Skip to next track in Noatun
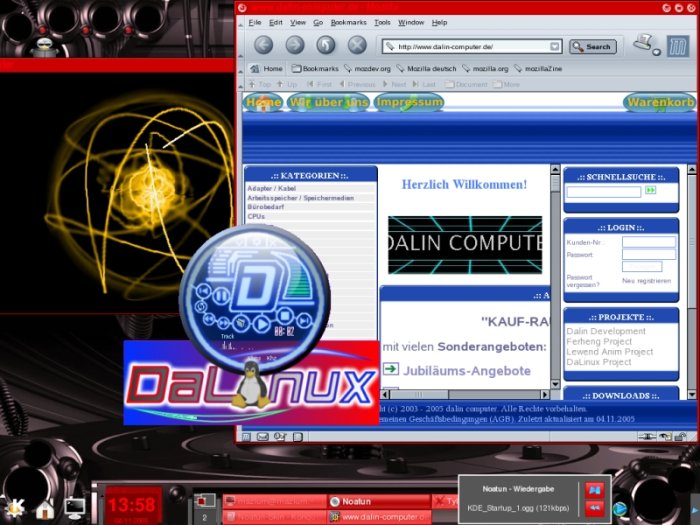The height and width of the screenshot is (525, 700). tap(304, 320)
